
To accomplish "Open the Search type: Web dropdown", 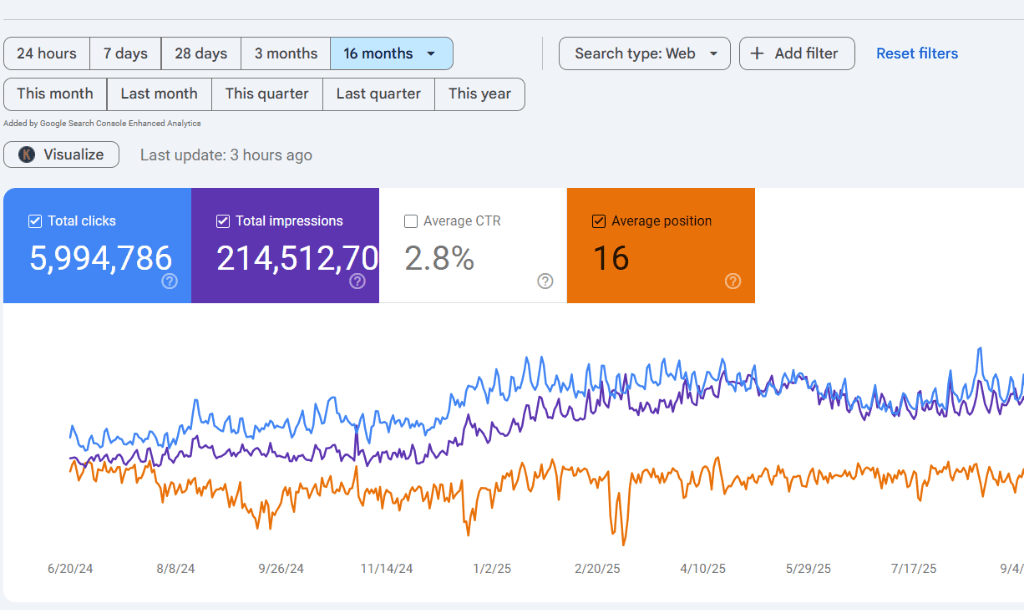I will click(644, 53).
